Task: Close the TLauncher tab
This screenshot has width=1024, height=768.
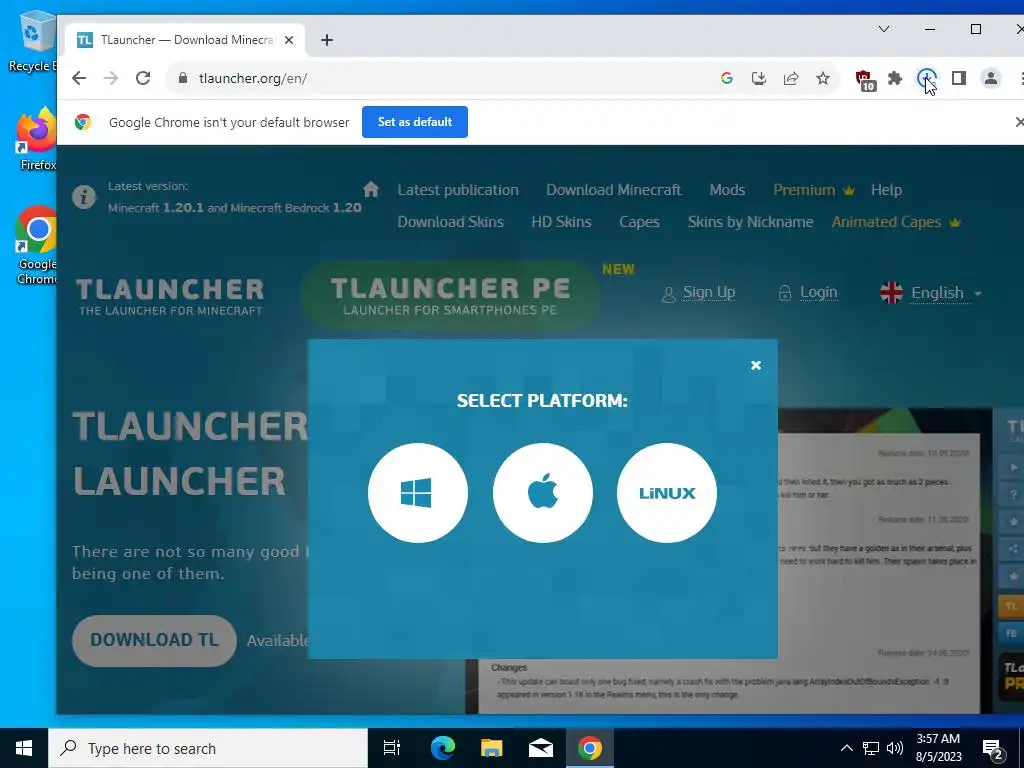Action: (x=289, y=40)
